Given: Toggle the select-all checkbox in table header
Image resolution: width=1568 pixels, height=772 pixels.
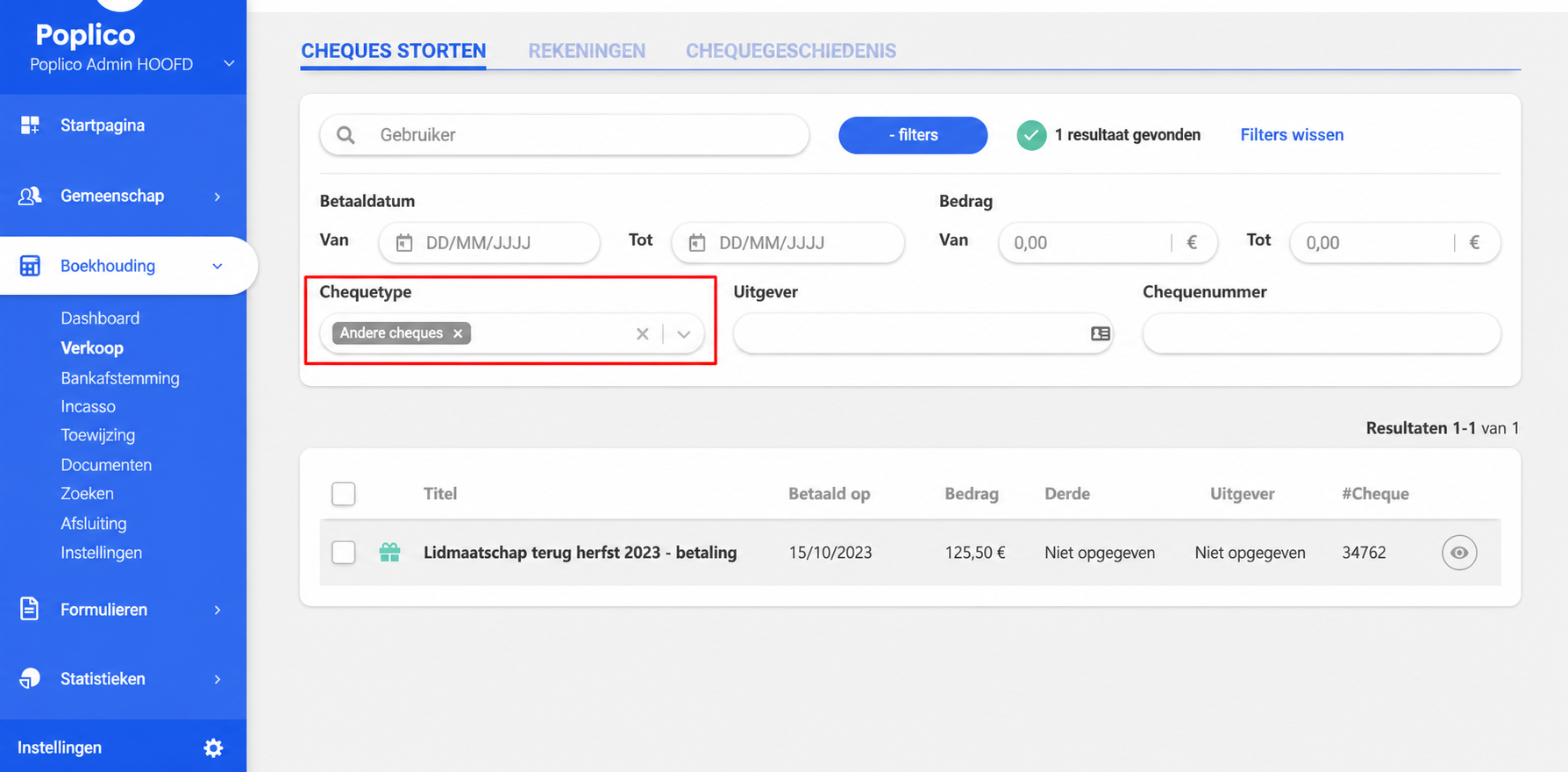Looking at the screenshot, I should pos(344,494).
